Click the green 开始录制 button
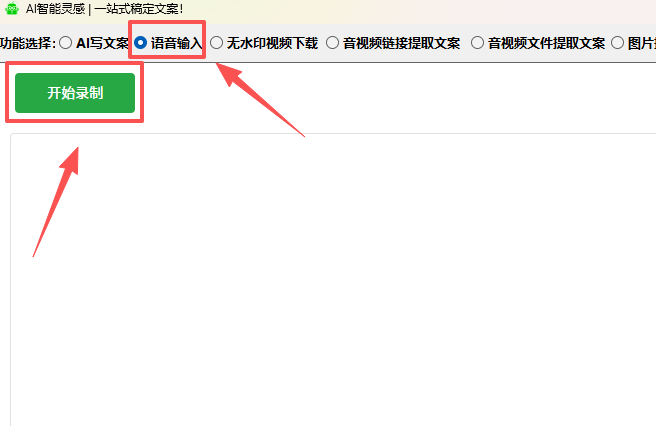Viewport: 656px width, 426px height. click(75, 93)
